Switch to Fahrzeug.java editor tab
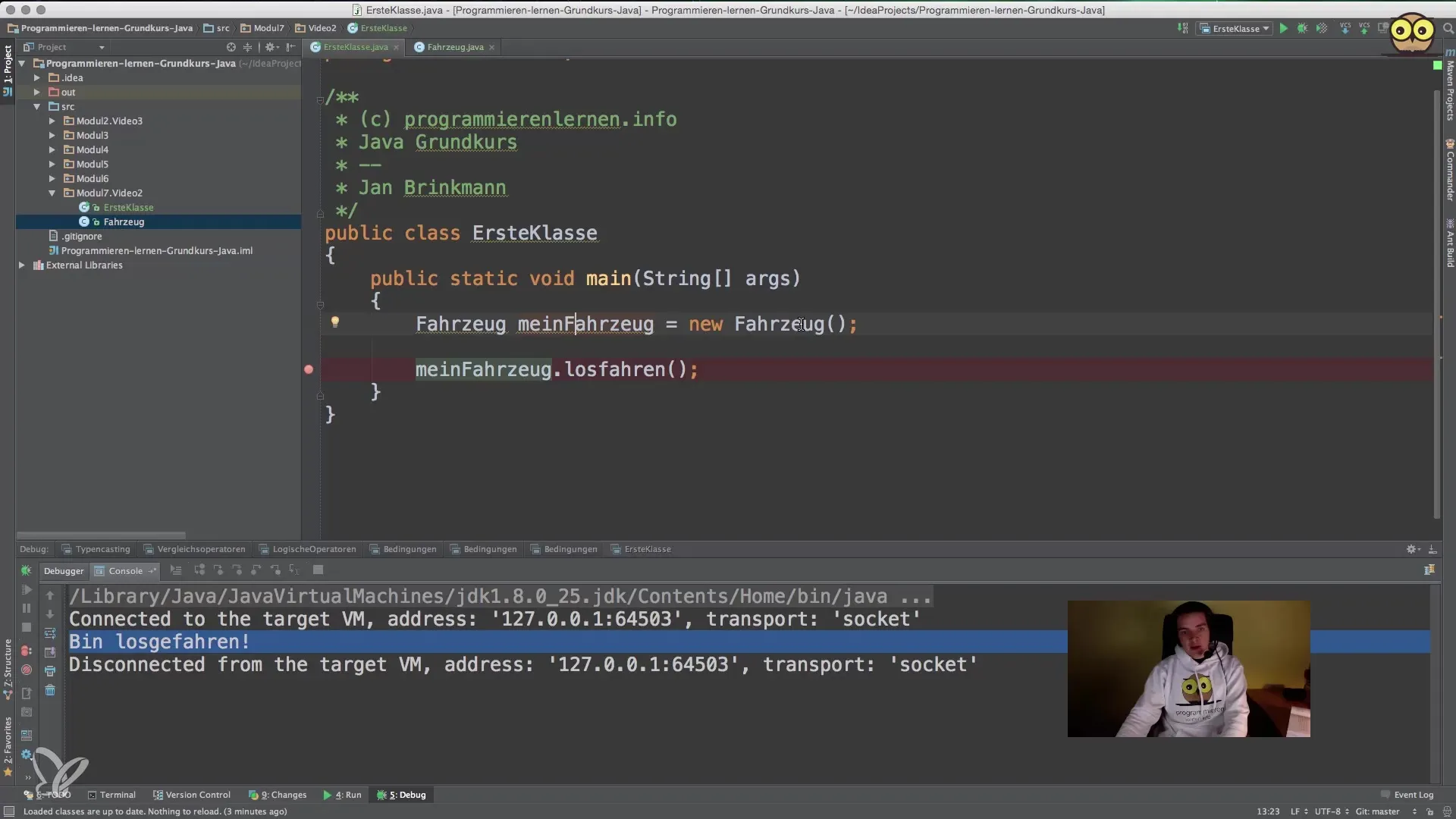1456x819 pixels. [454, 47]
